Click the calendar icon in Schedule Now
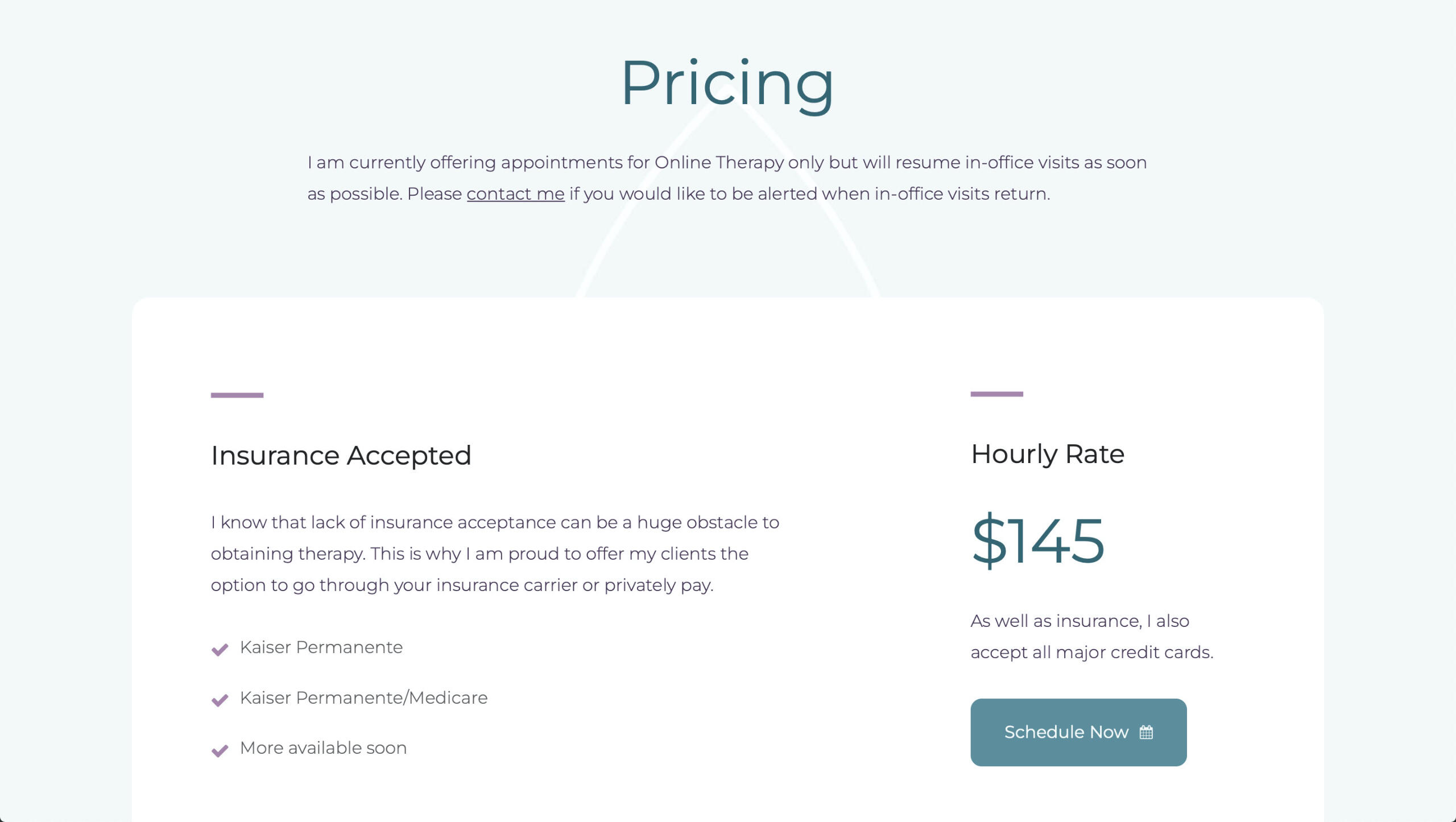This screenshot has width=1456, height=822. 1146,732
